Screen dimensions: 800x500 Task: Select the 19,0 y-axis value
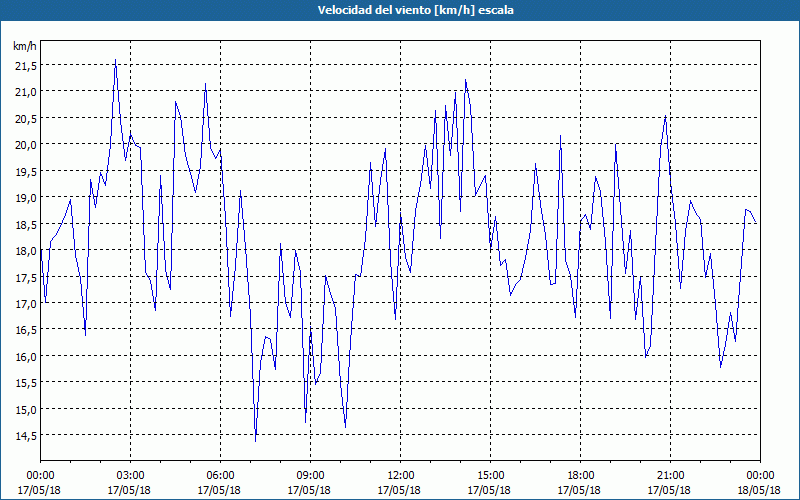tap(26, 198)
